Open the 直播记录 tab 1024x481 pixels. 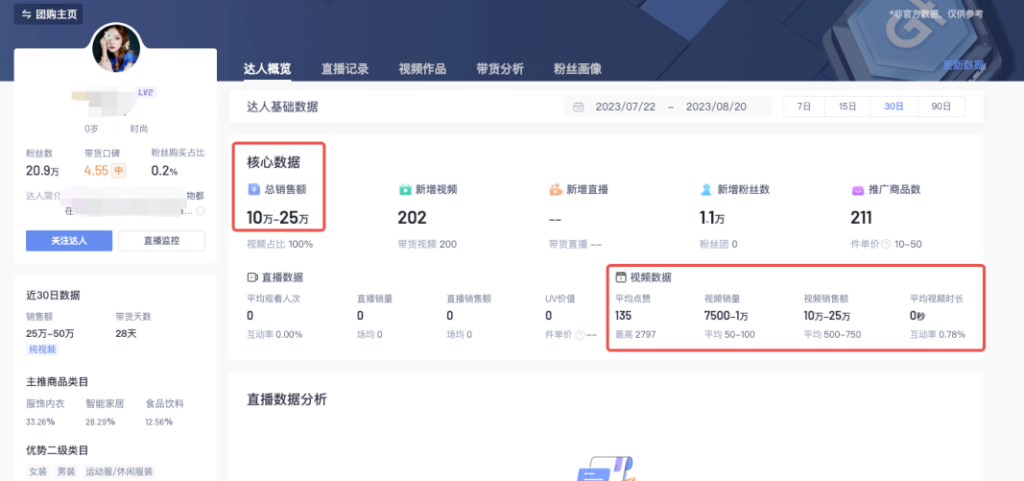(x=345, y=69)
